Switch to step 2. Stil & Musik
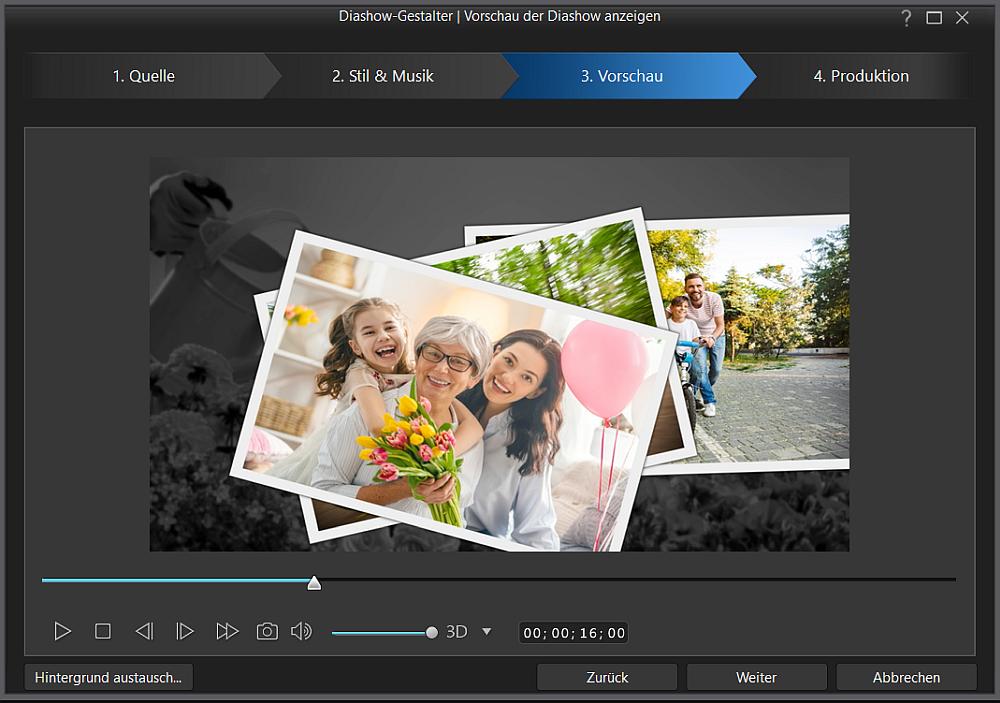 [x=382, y=76]
